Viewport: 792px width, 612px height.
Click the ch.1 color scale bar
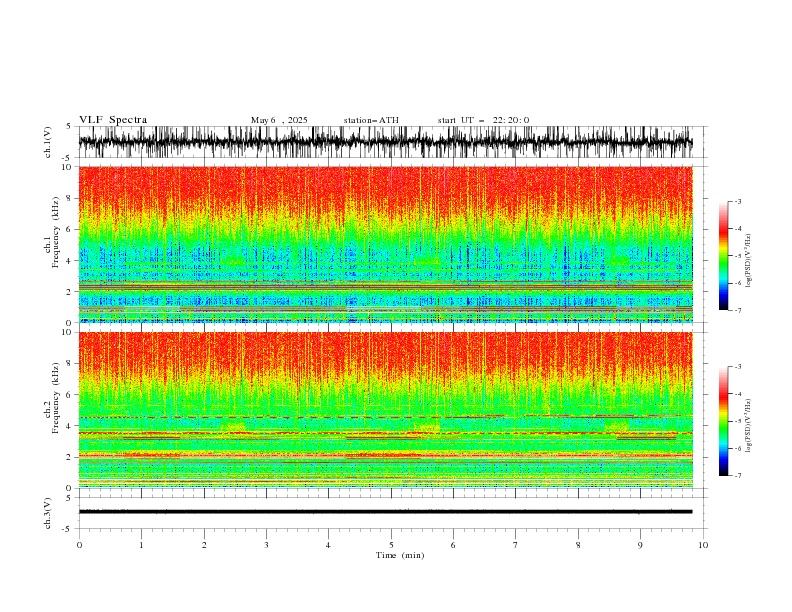[723, 256]
